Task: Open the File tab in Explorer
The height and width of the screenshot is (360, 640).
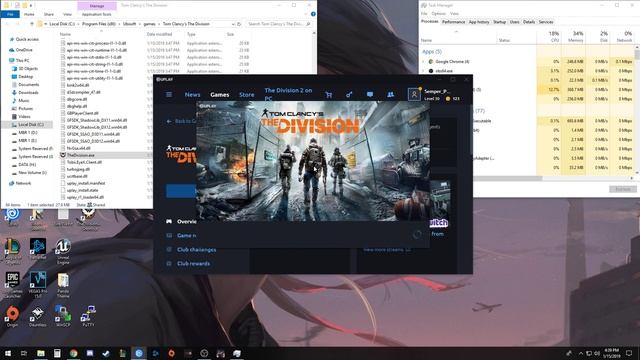Action: [10, 14]
